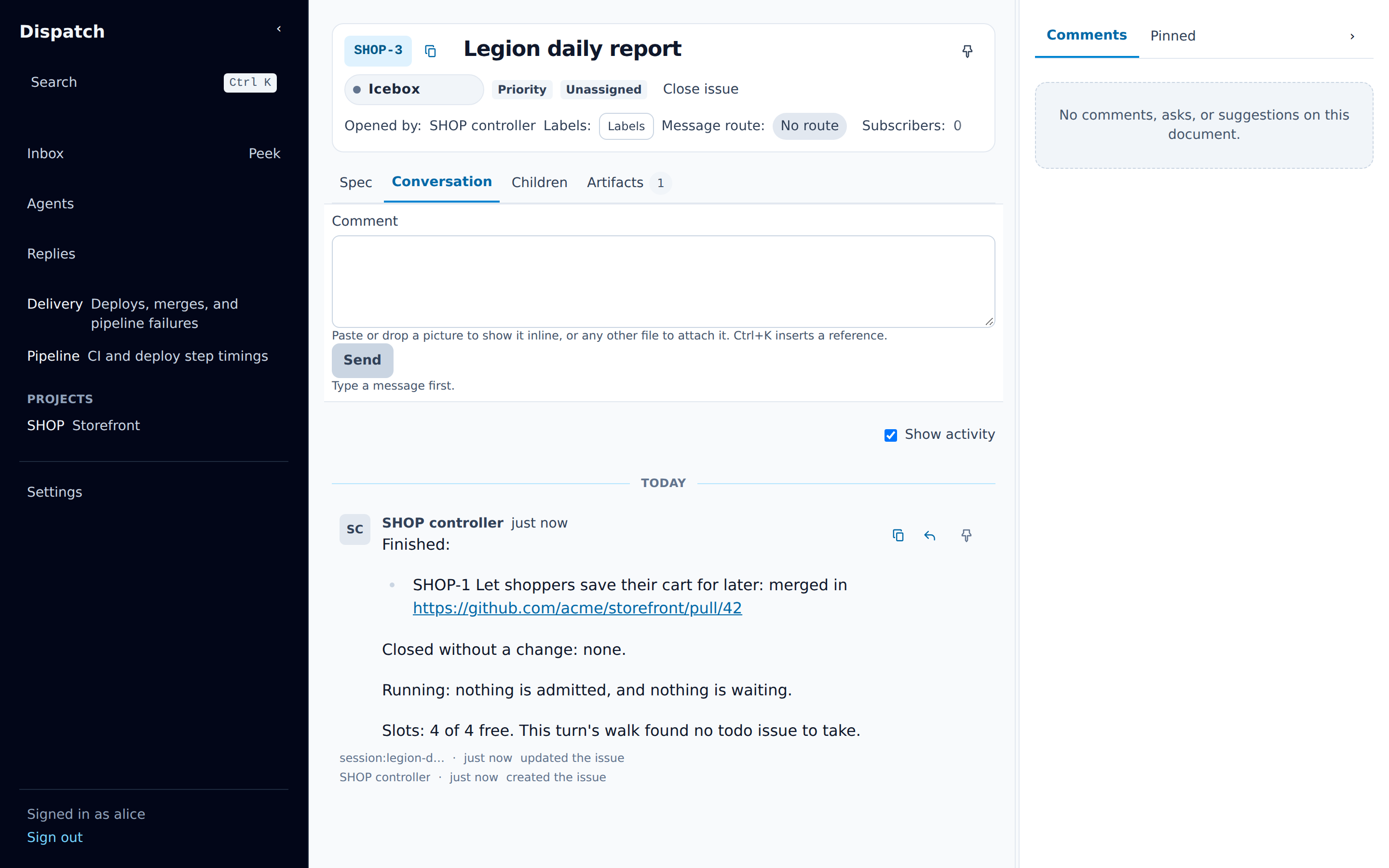Viewport: 1389px width, 868px height.
Task: Switch to the Pinned tab
Action: pyautogui.click(x=1172, y=36)
